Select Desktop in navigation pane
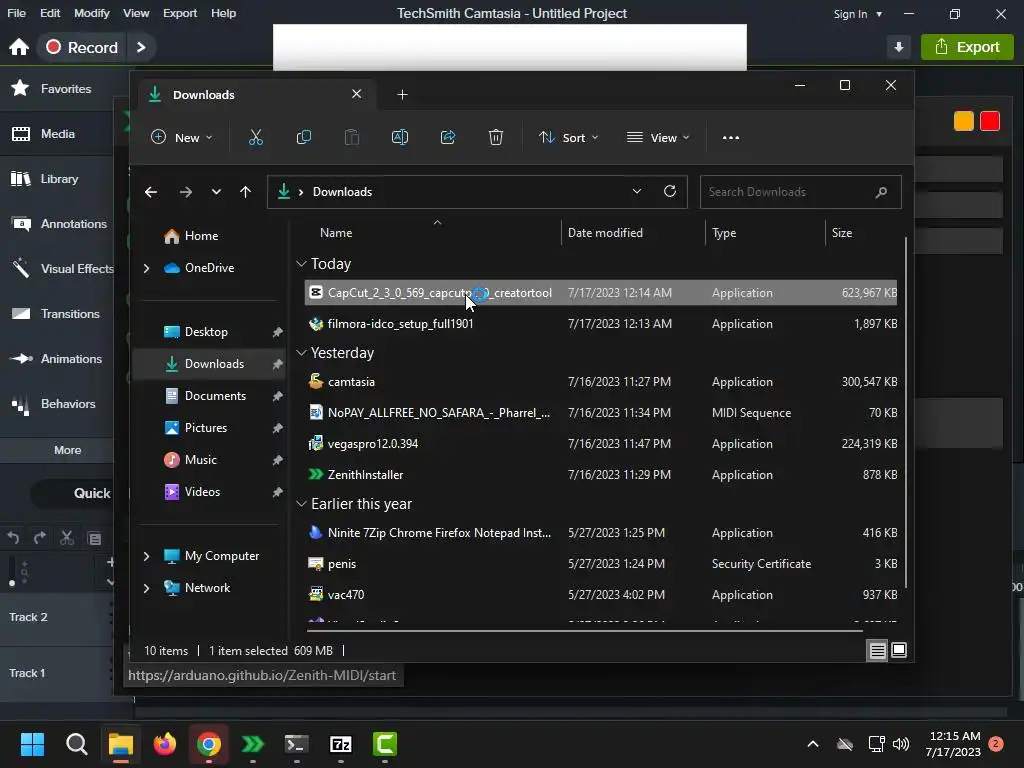The image size is (1024, 768). (x=206, y=332)
